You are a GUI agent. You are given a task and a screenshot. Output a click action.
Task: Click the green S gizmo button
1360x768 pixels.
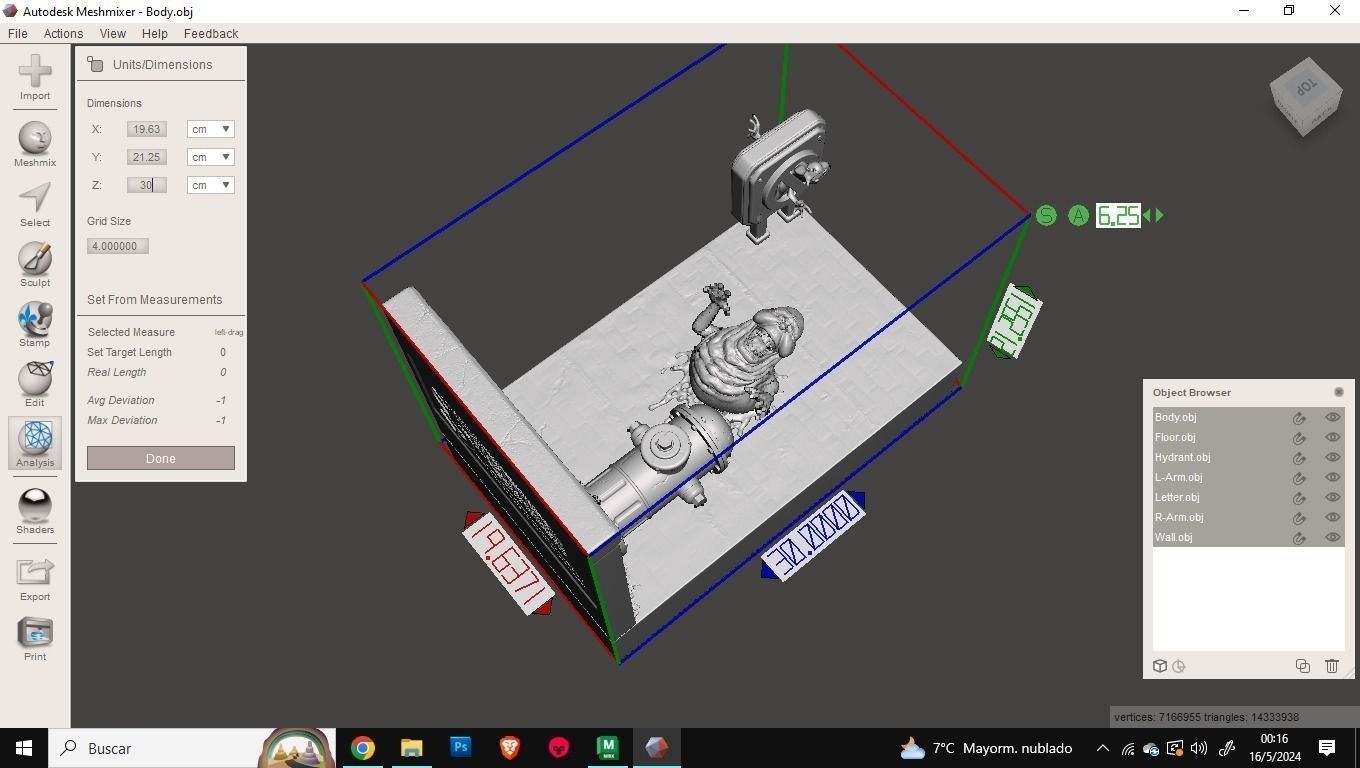tap(1046, 215)
